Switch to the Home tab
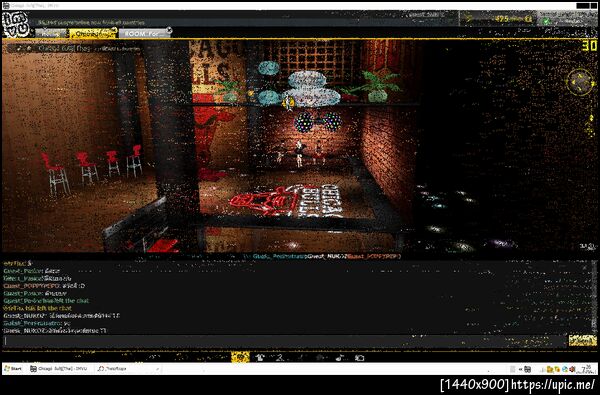The width and height of the screenshot is (600, 395). (x=51, y=34)
